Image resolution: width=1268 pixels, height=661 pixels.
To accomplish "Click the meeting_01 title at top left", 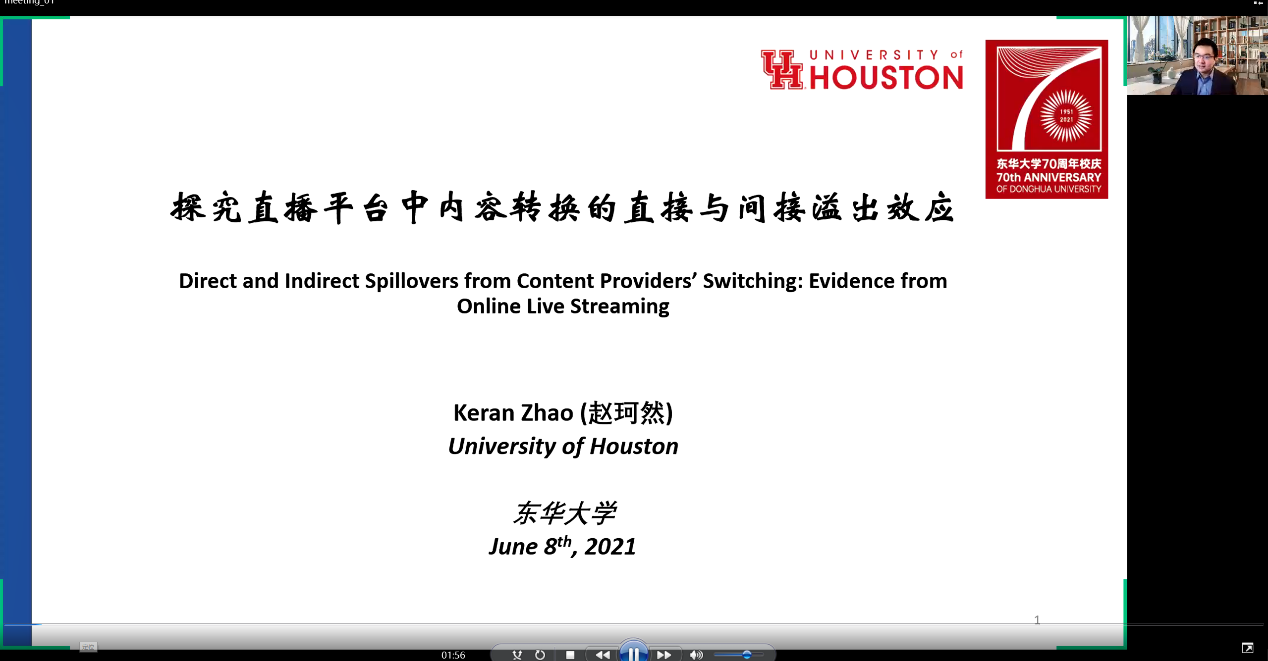I will coord(28,3).
